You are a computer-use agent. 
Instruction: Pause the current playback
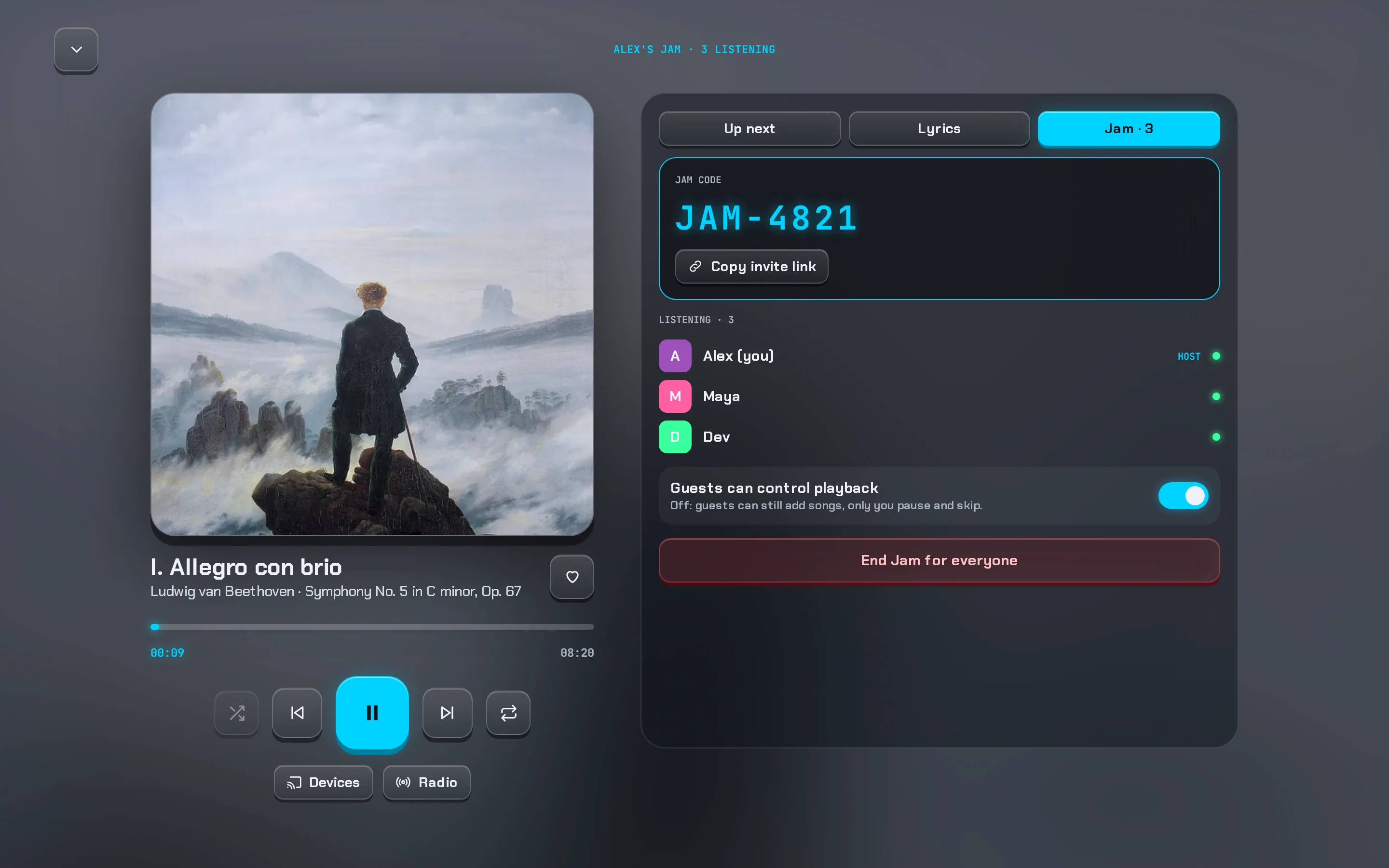click(x=372, y=713)
